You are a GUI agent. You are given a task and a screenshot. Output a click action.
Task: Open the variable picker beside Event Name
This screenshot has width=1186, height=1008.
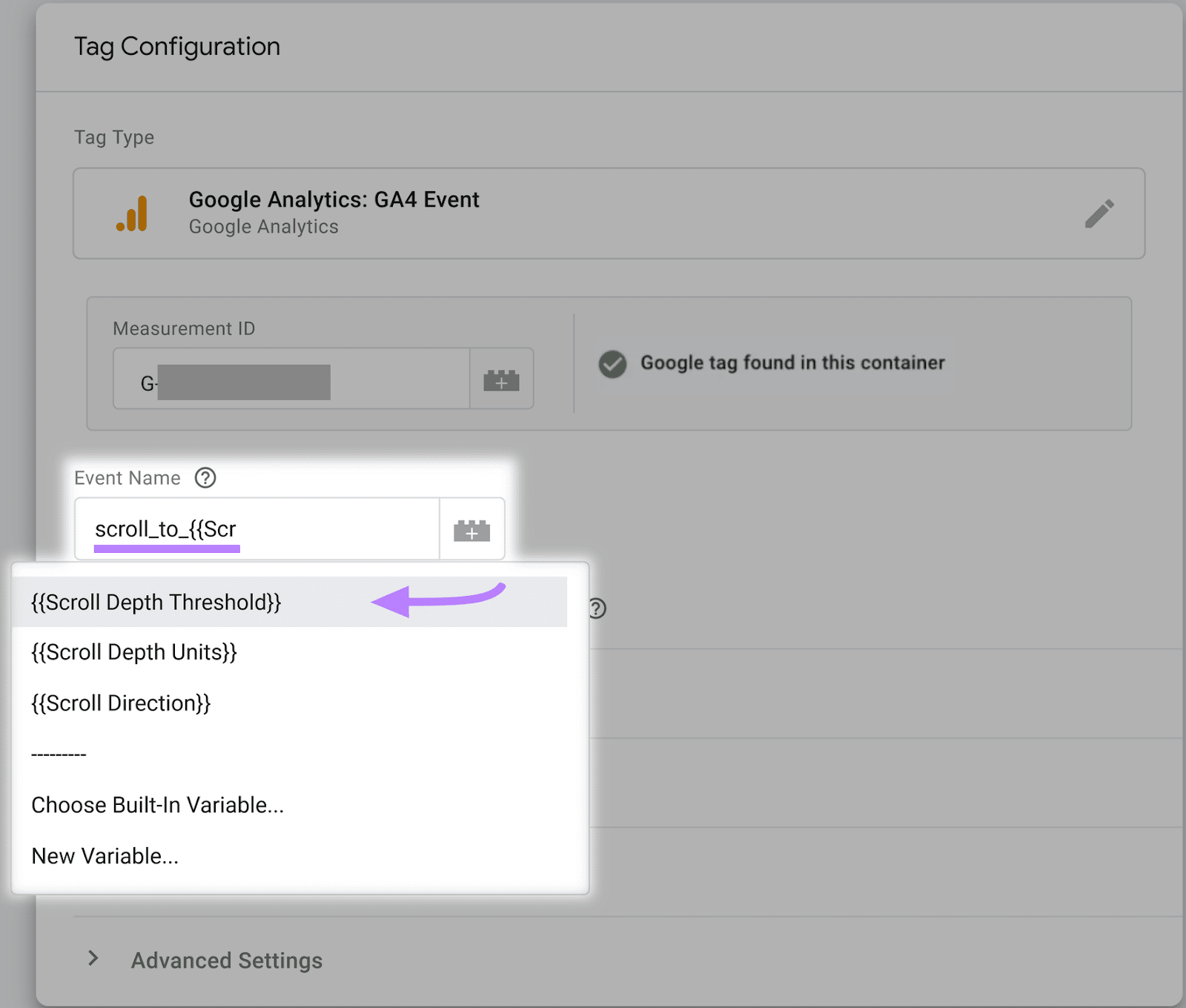[x=472, y=528]
